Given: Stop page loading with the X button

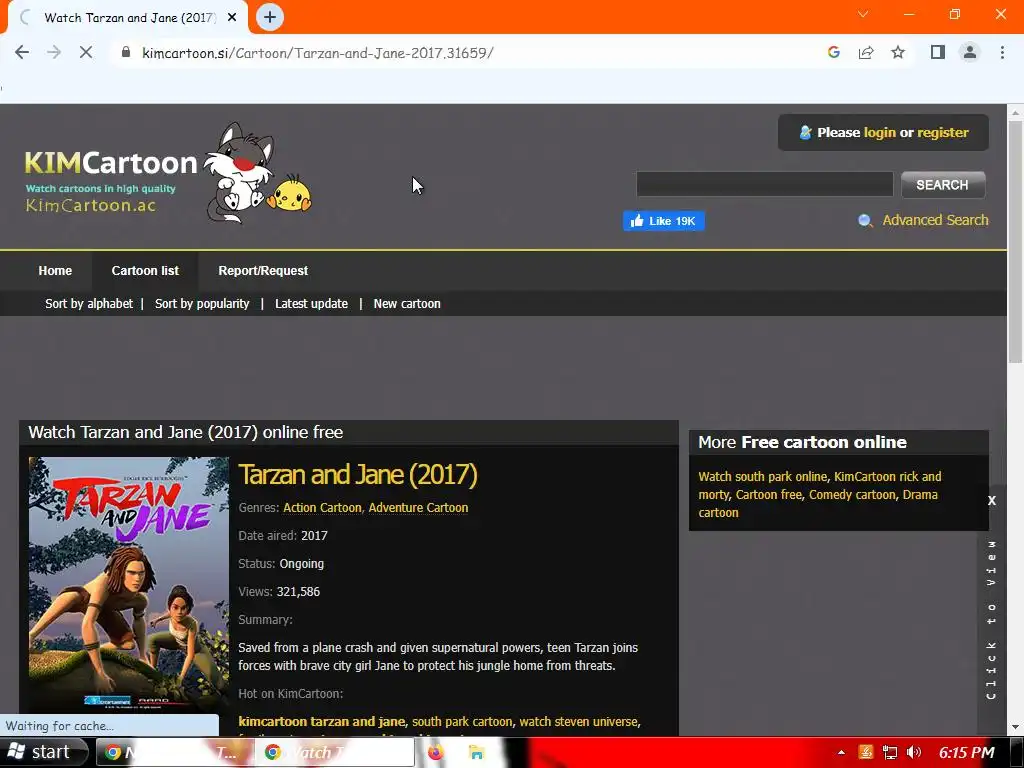Looking at the screenshot, I should 86,52.
